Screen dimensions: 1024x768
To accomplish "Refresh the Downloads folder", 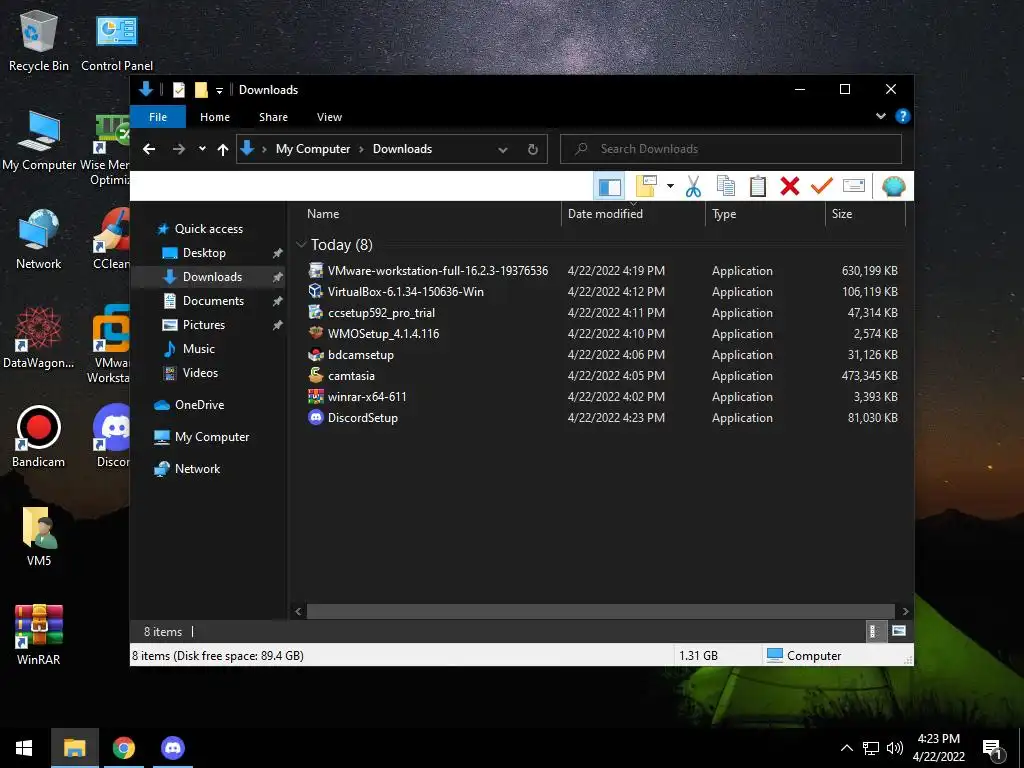I will [533, 150].
